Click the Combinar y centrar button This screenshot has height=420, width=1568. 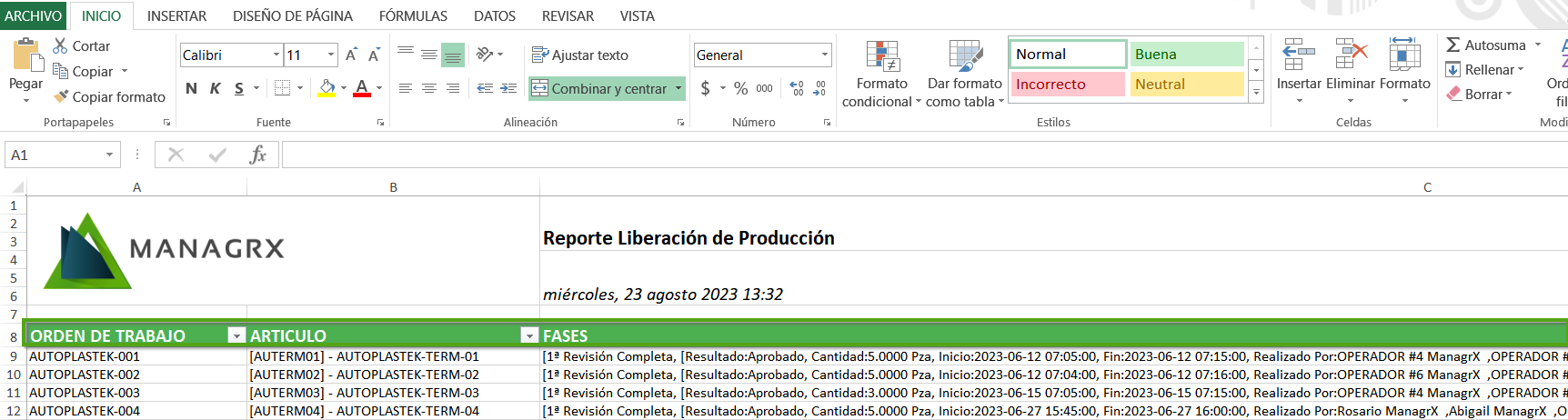[599, 88]
